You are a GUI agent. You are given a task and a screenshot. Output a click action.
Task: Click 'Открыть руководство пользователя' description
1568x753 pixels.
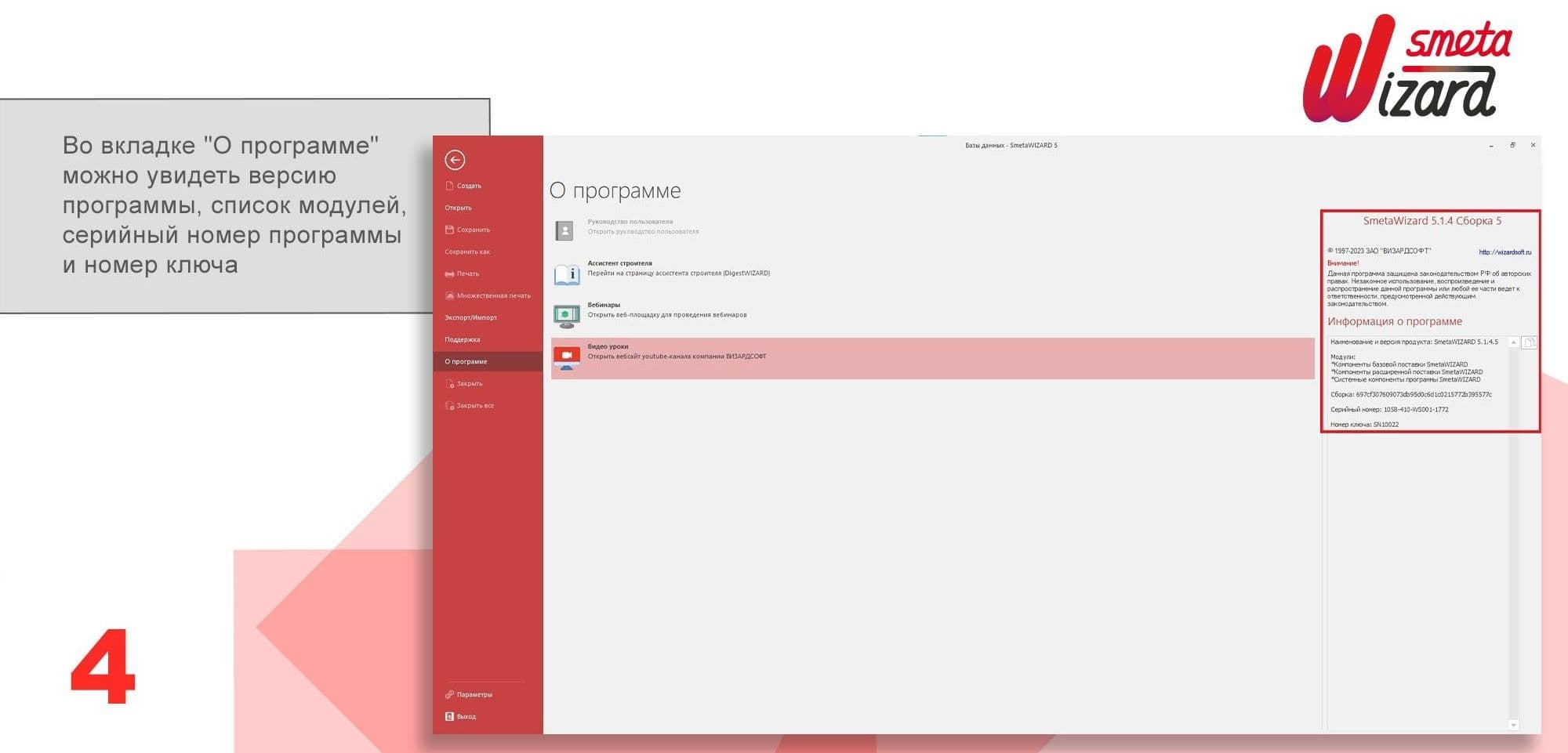[643, 231]
